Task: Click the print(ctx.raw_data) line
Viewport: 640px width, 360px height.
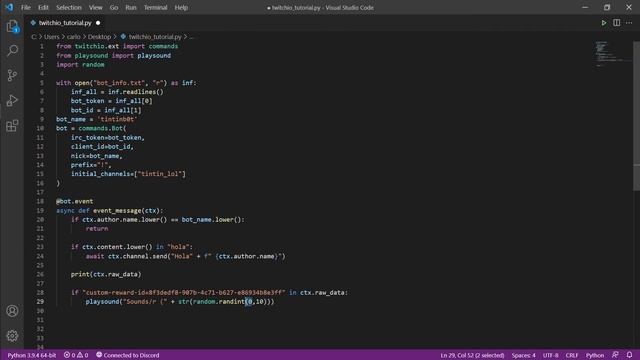Action: coord(106,274)
